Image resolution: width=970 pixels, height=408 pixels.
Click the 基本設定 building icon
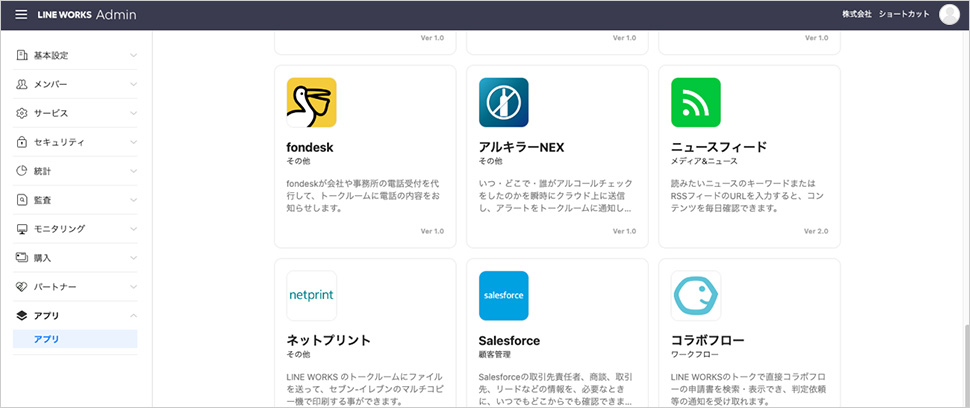(22, 56)
